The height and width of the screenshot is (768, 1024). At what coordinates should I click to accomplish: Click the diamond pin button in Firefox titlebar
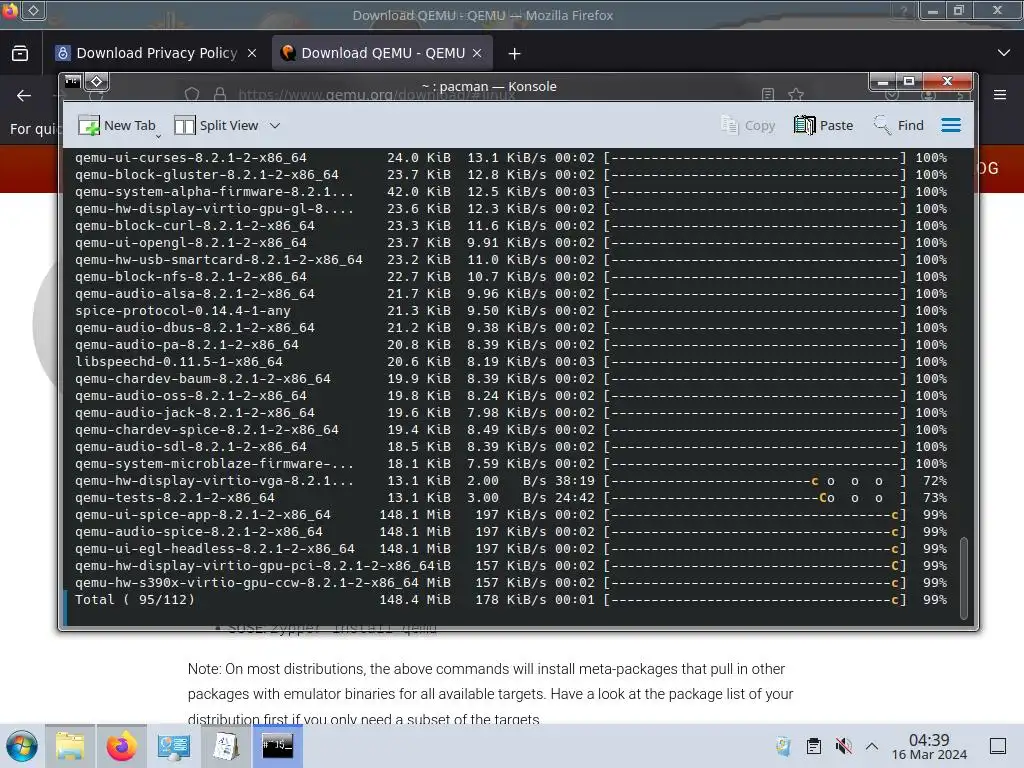point(34,10)
